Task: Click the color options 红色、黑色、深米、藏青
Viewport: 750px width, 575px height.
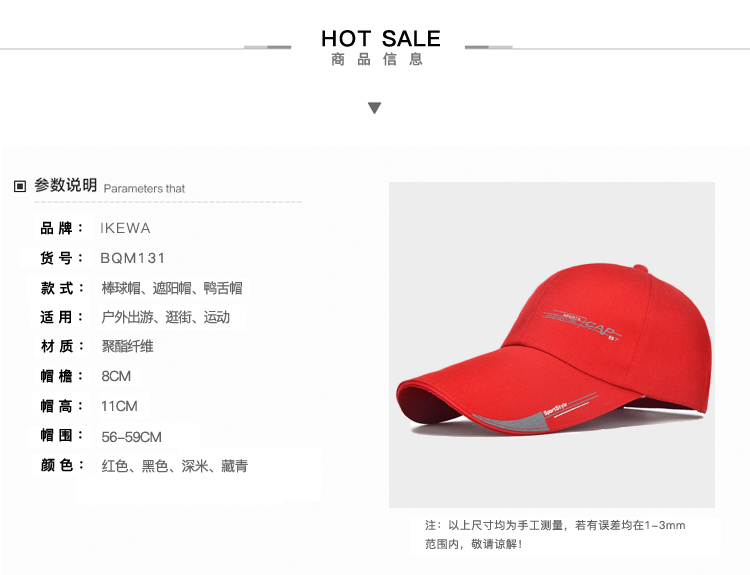Action: pyautogui.click(x=175, y=466)
